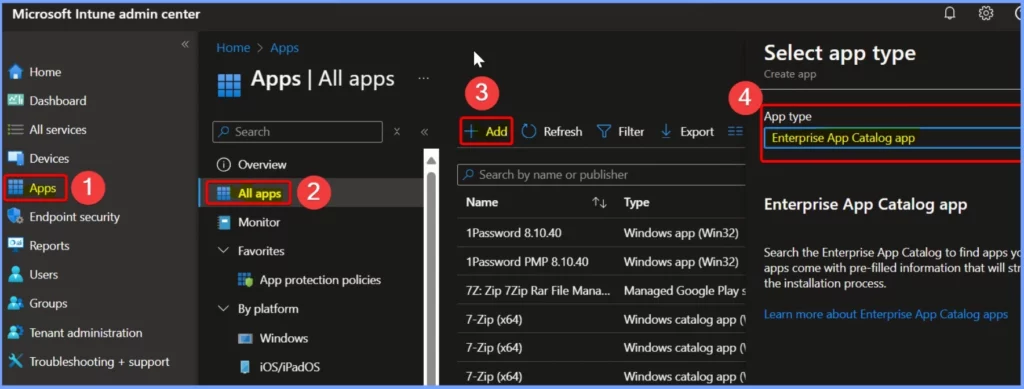Screen dimensions: 1024x389
Task: Collapse the Favorites group
Action: [x=224, y=251]
